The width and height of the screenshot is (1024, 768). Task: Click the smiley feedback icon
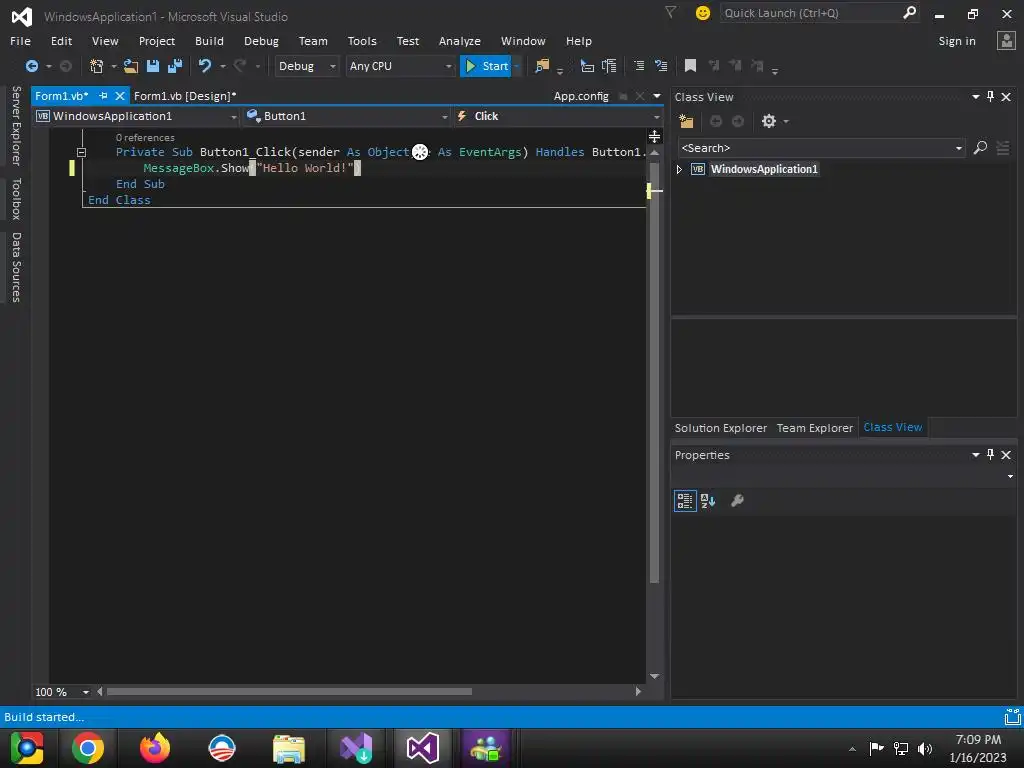[703, 13]
